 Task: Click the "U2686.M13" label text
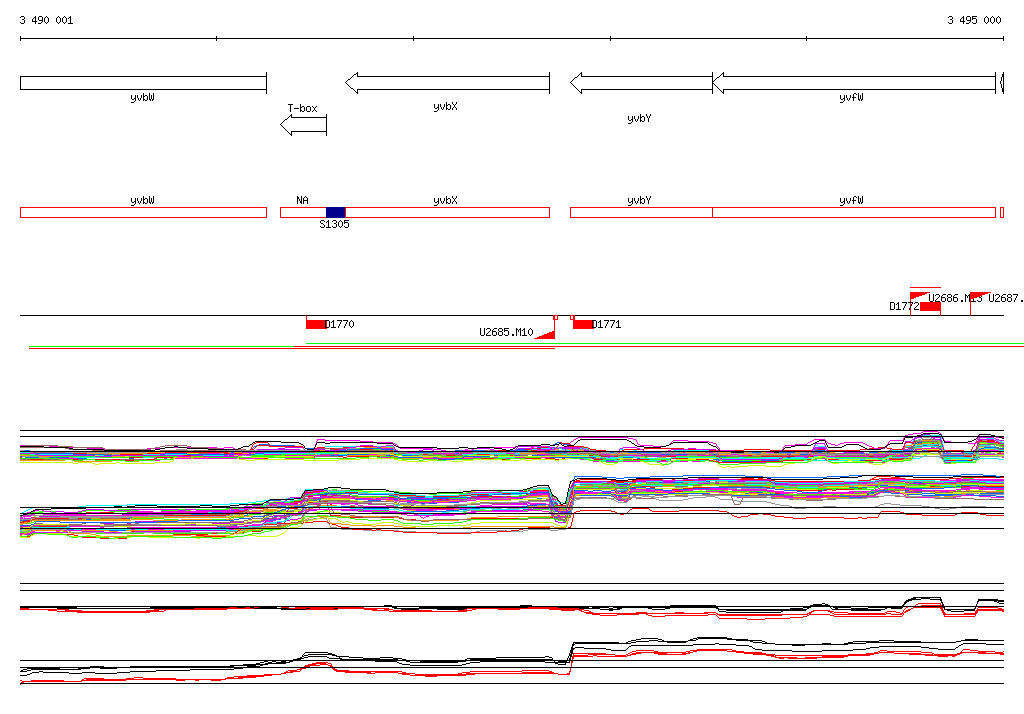coord(955,299)
